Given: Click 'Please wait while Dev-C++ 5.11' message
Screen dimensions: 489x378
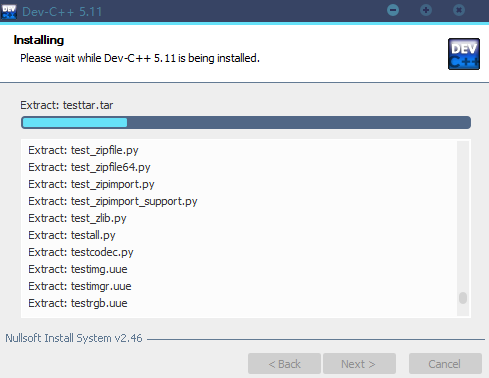Looking at the screenshot, I should (x=140, y=58).
